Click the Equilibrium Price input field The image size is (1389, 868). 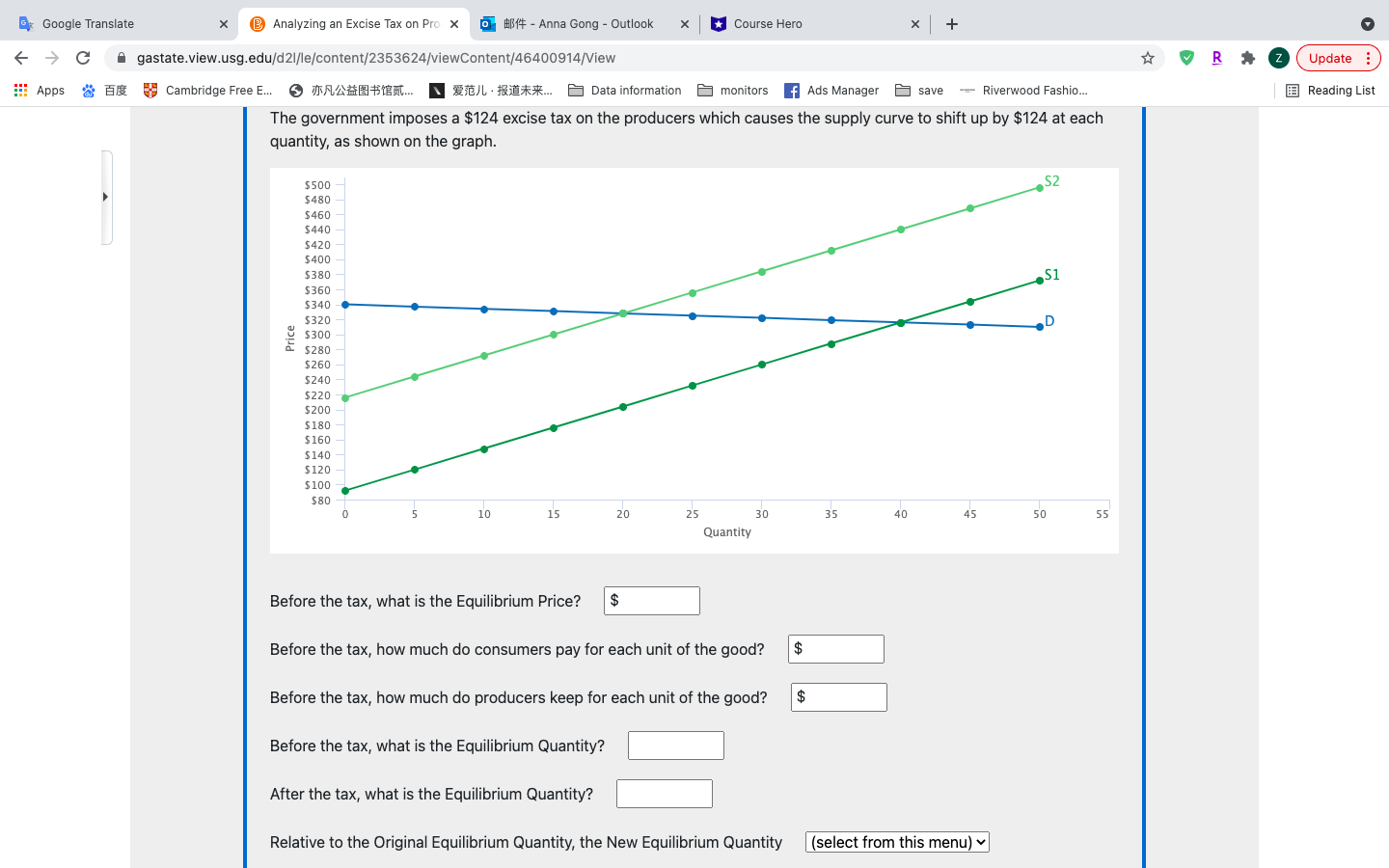651,600
